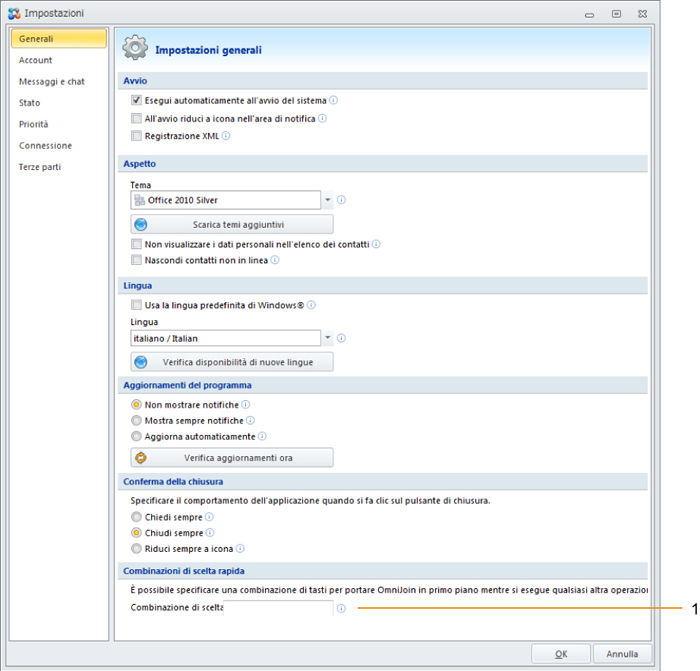Click info icon next to All'avvio riduci a icona
700x671 pixels.
click(322, 118)
